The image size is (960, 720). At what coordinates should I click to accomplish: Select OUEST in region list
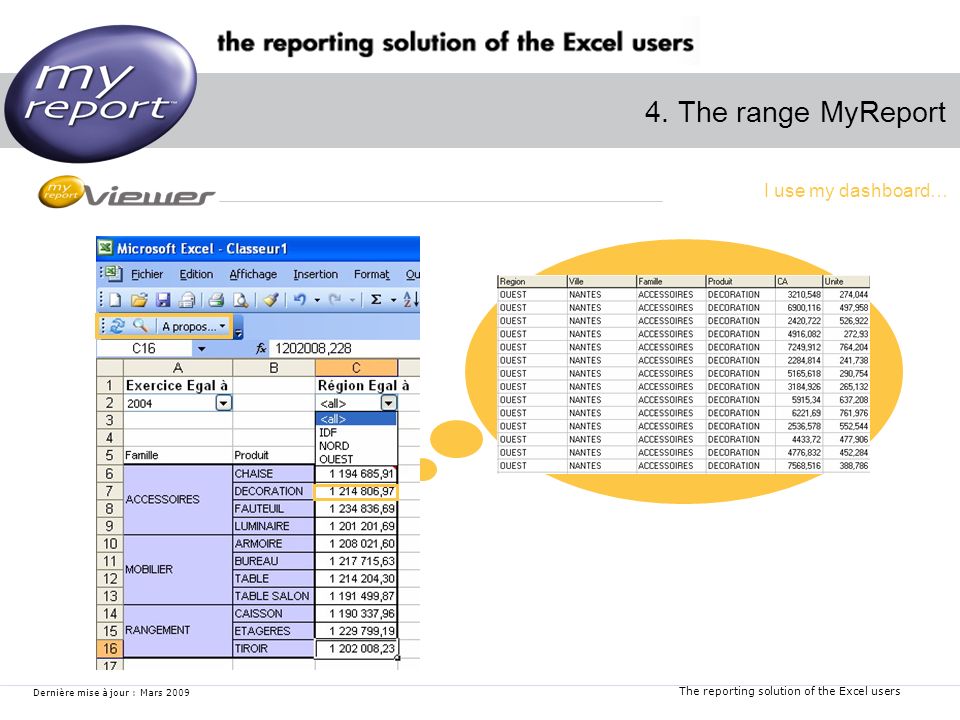(356, 459)
